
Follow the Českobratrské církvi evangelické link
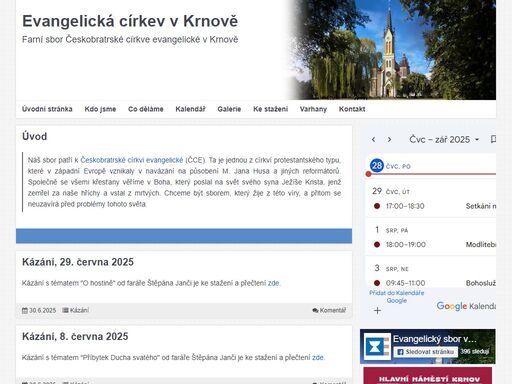pos(132,160)
